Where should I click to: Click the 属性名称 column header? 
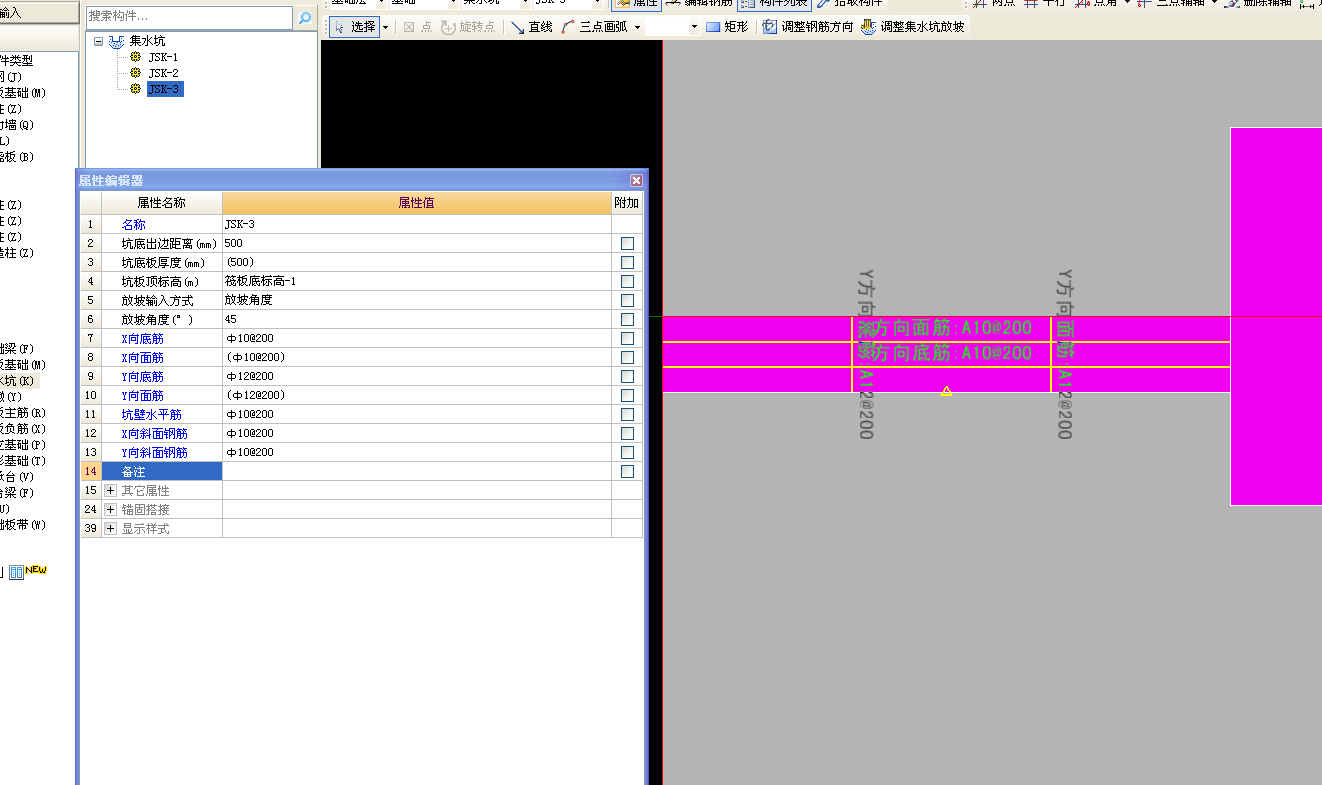162,203
